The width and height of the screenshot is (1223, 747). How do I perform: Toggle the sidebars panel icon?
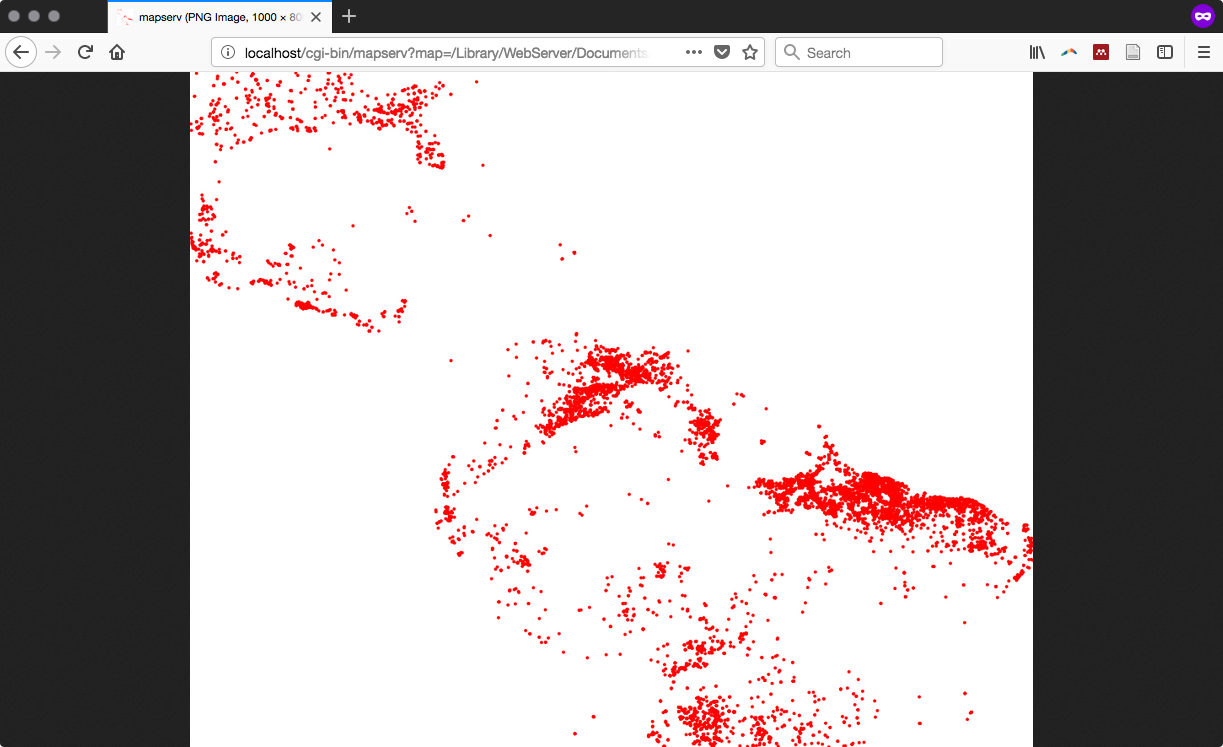pyautogui.click(x=1165, y=52)
